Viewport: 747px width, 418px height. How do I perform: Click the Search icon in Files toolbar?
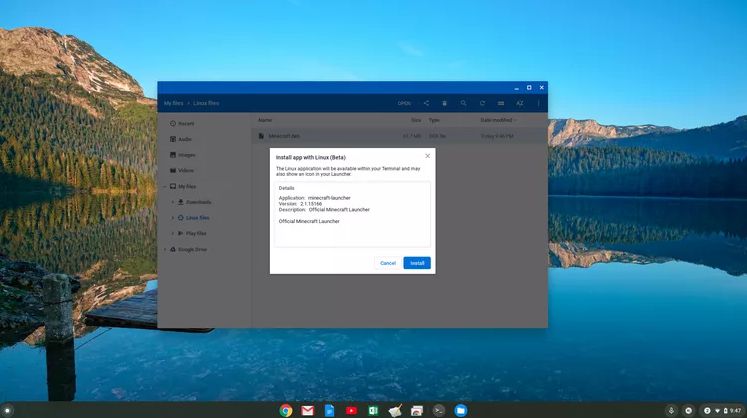click(463, 103)
